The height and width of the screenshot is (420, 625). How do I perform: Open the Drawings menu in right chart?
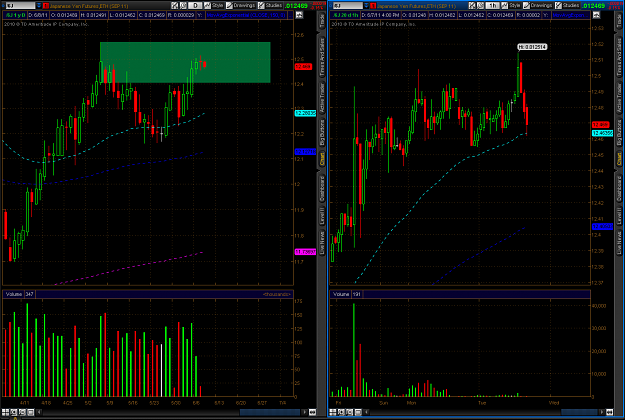pos(541,6)
